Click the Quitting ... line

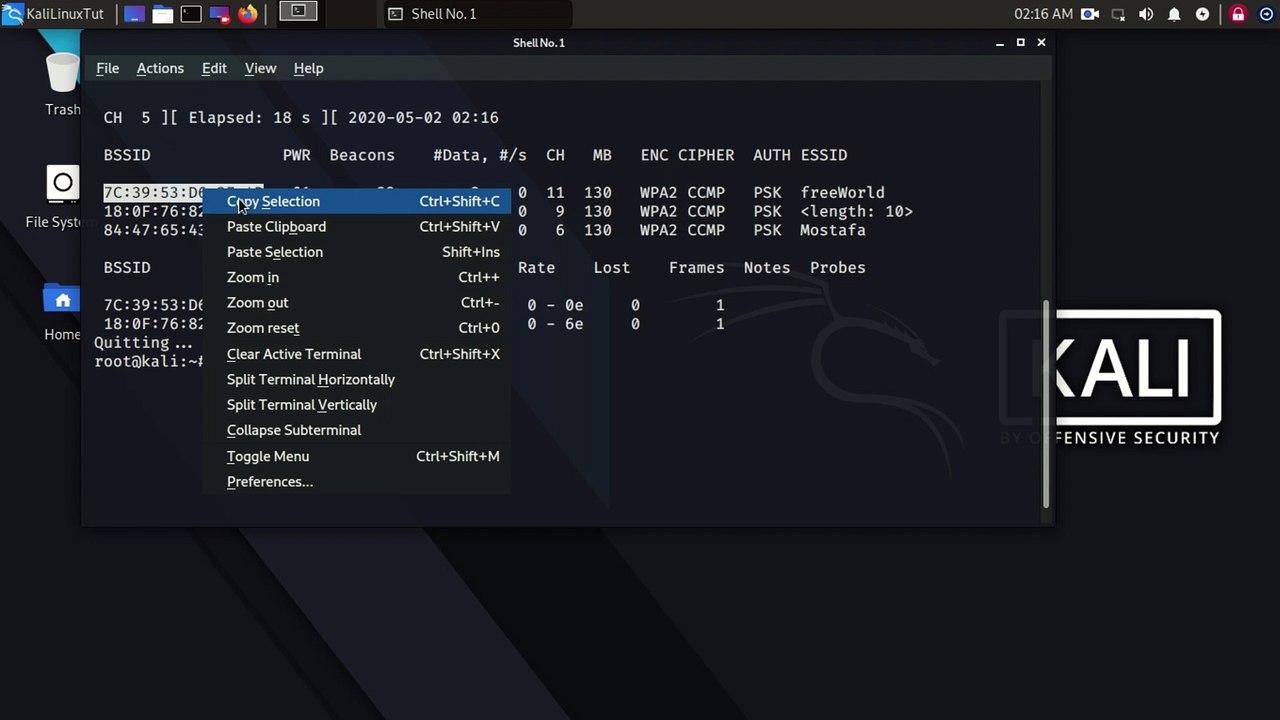point(144,343)
